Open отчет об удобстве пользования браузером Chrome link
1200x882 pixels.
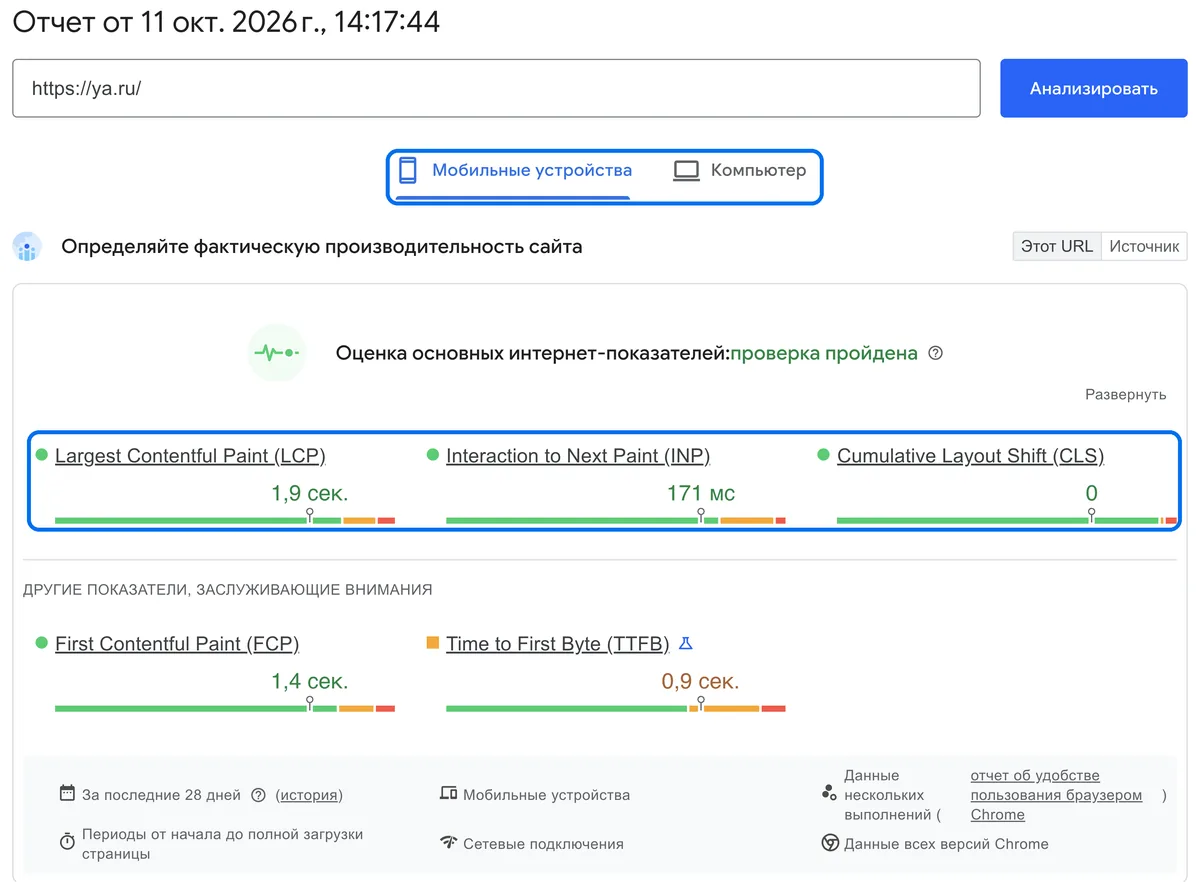click(1056, 795)
